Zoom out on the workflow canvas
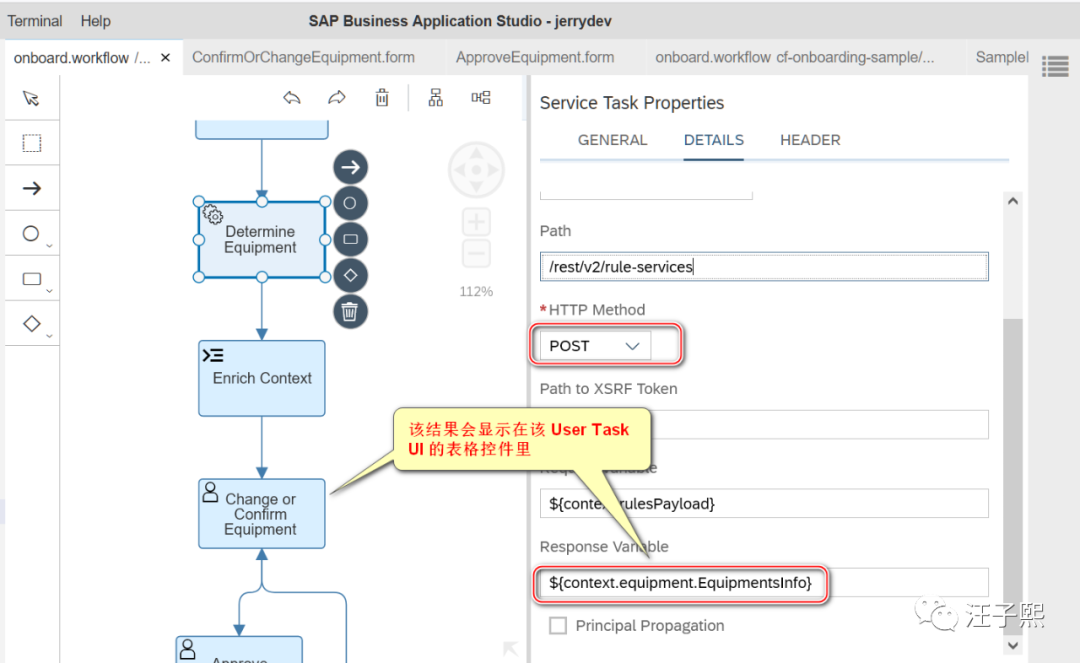The height and width of the screenshot is (663, 1080). coord(476,253)
